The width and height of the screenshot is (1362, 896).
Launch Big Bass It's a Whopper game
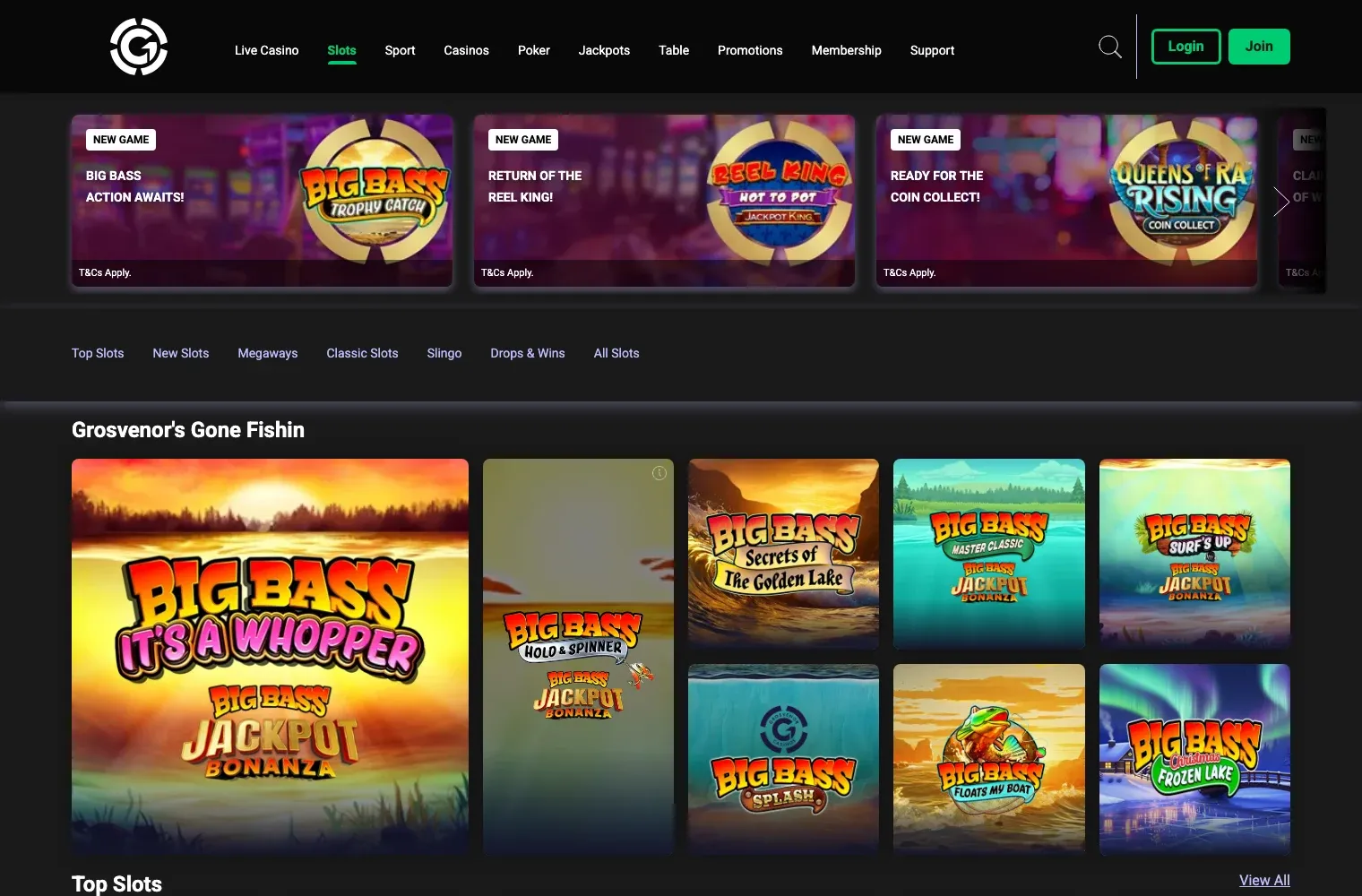(270, 656)
